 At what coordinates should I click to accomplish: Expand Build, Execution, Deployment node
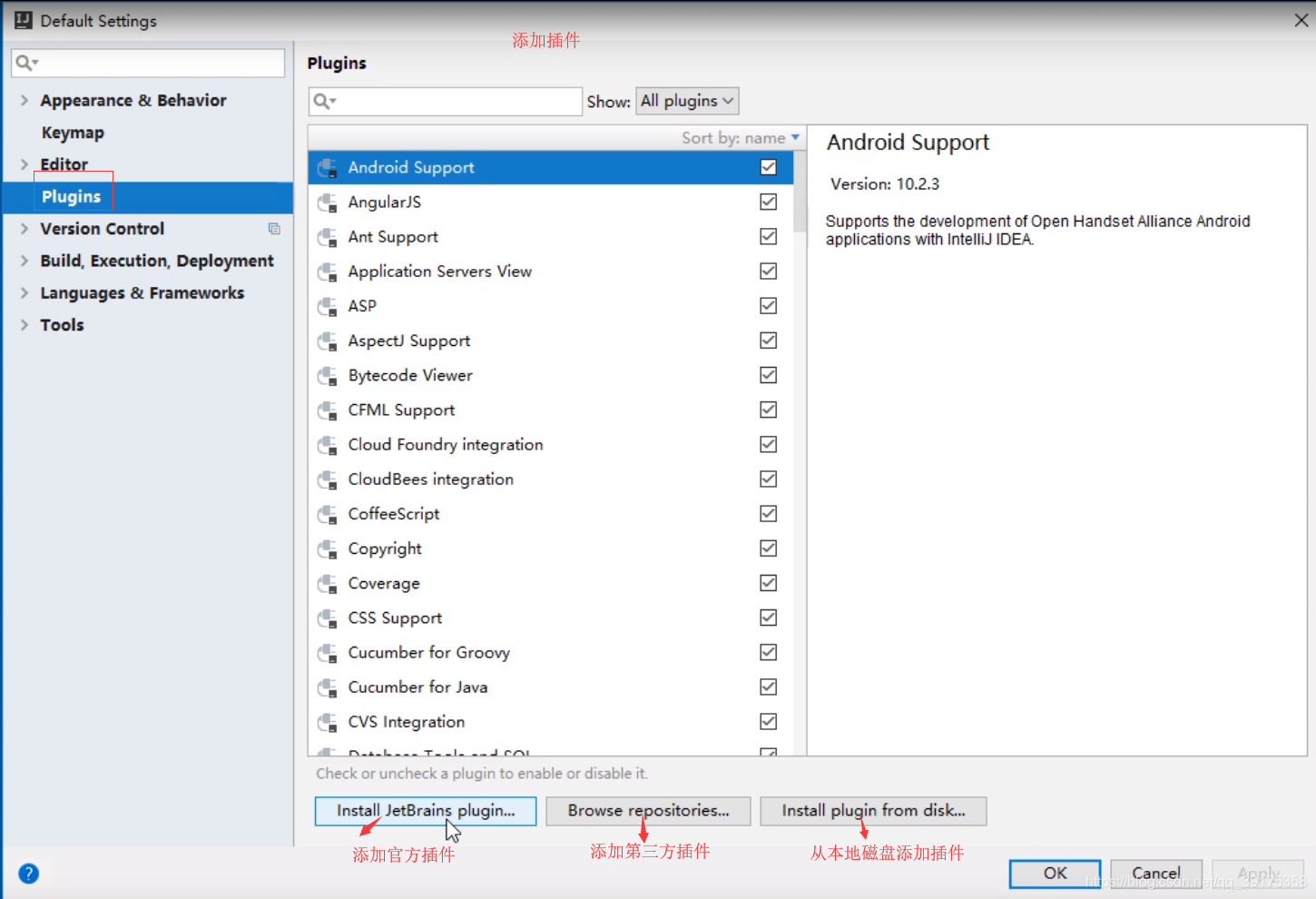[25, 261]
